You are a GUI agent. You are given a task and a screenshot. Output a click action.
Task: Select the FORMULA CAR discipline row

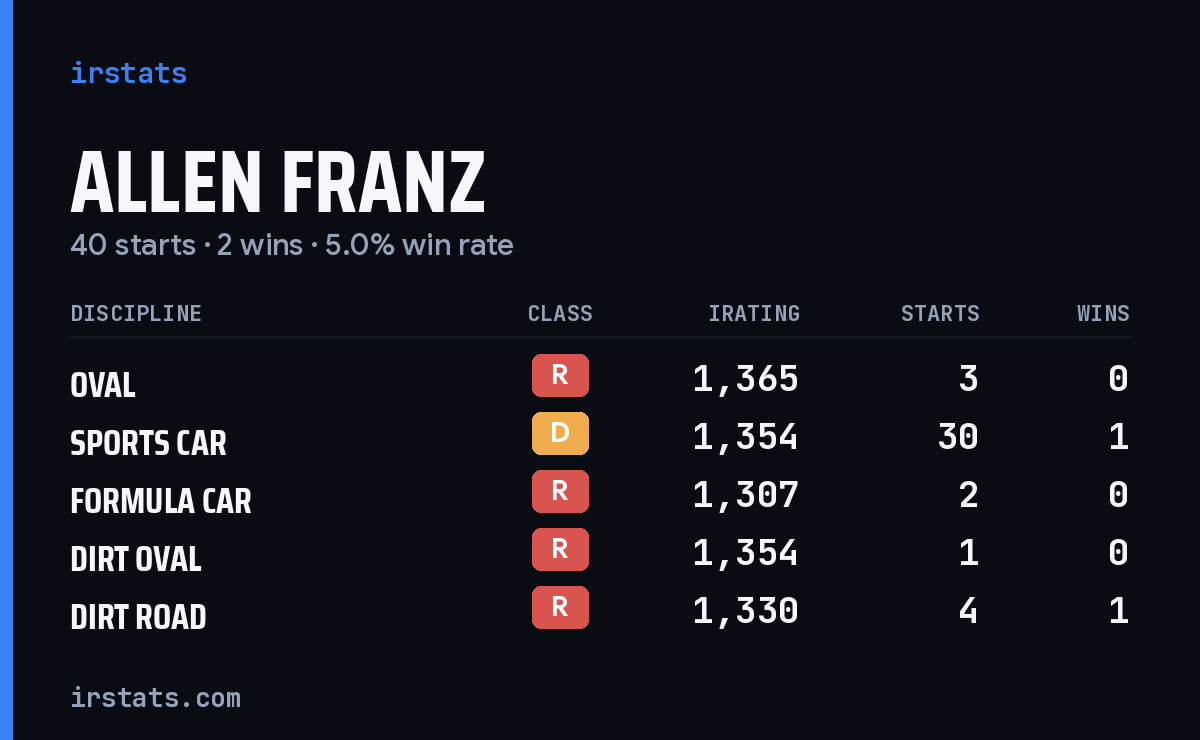(x=600, y=495)
